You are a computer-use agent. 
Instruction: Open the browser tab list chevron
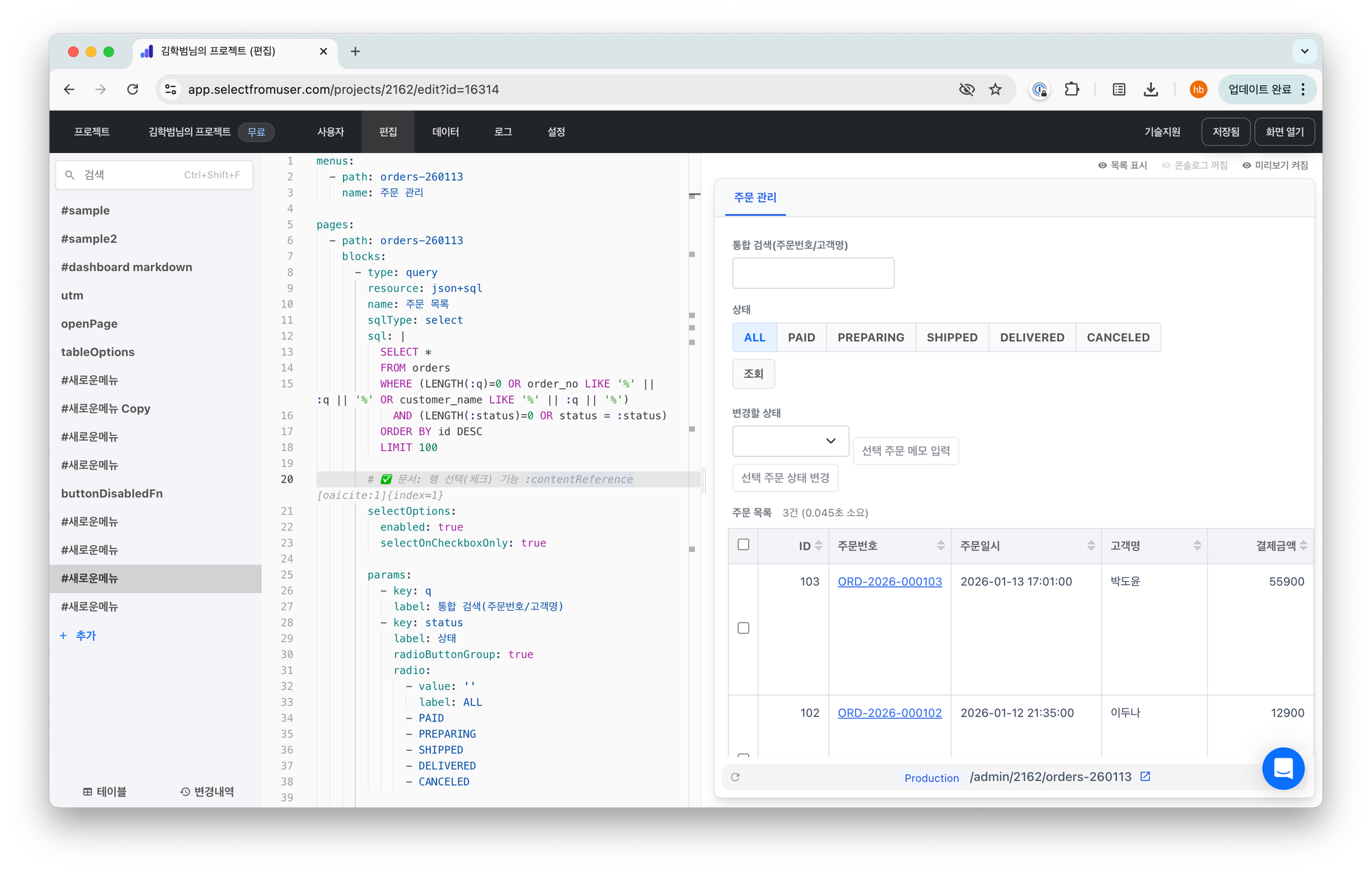(1304, 51)
